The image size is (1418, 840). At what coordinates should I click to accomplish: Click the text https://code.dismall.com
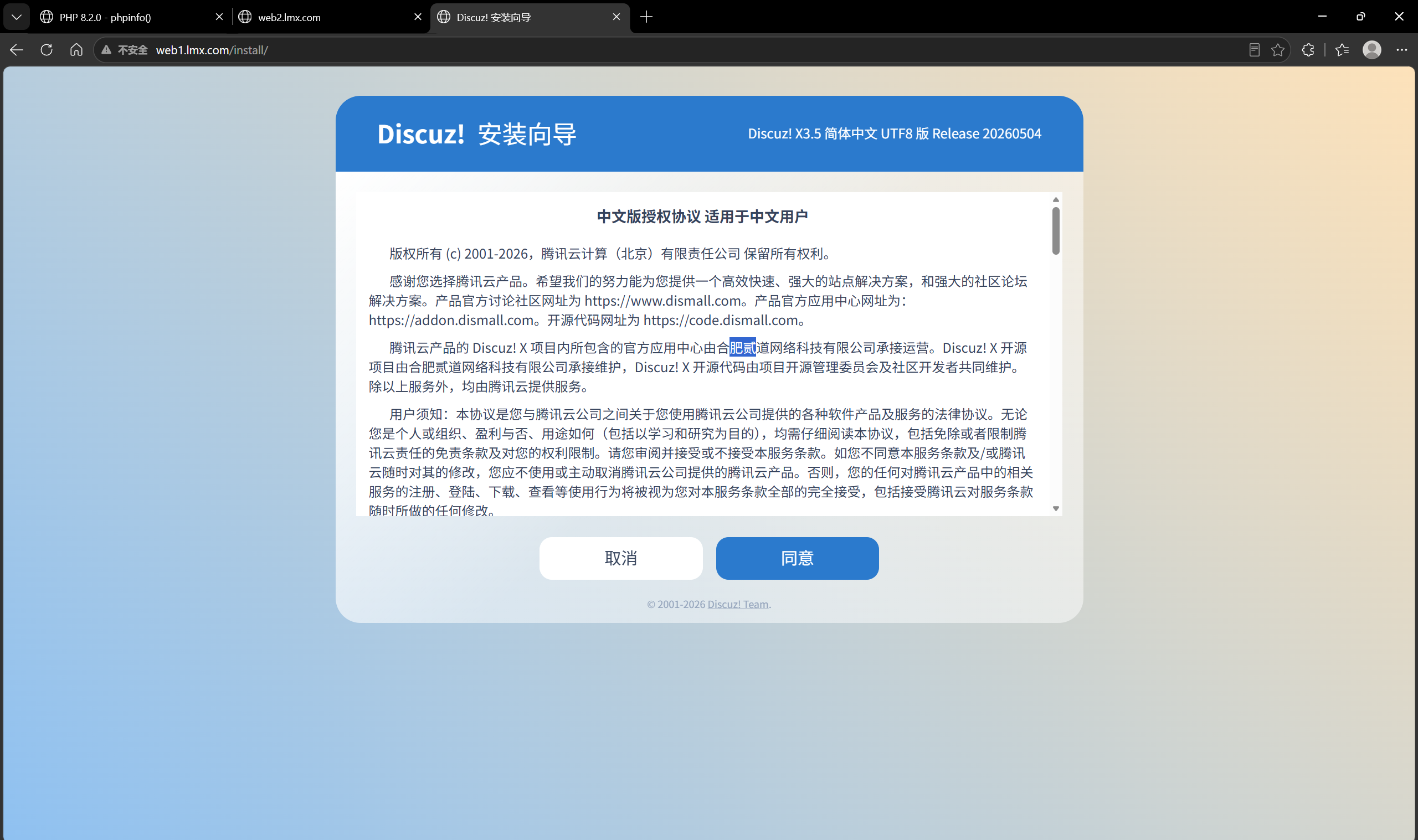[721, 320]
